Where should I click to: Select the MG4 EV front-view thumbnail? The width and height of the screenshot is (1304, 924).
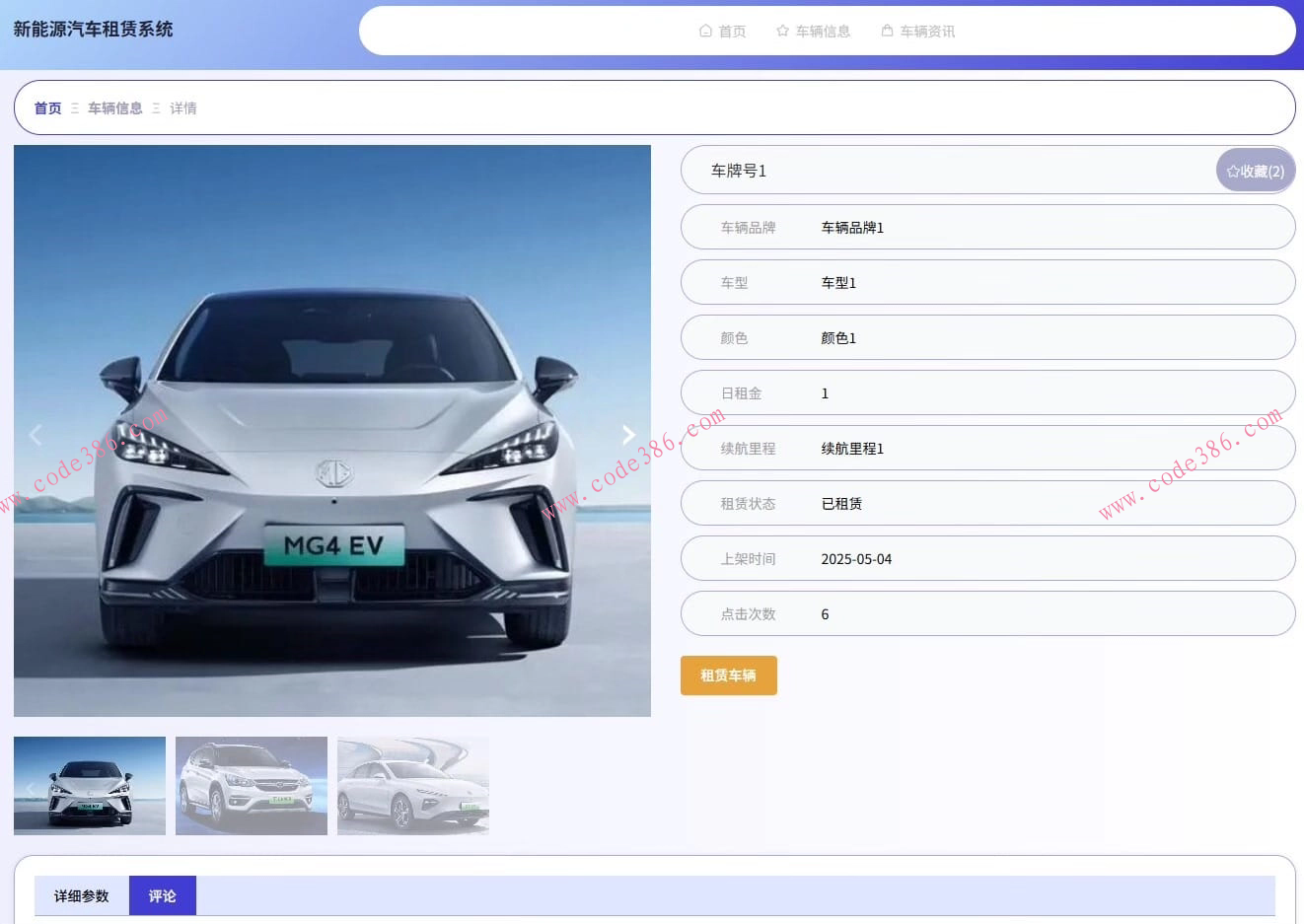click(x=89, y=786)
